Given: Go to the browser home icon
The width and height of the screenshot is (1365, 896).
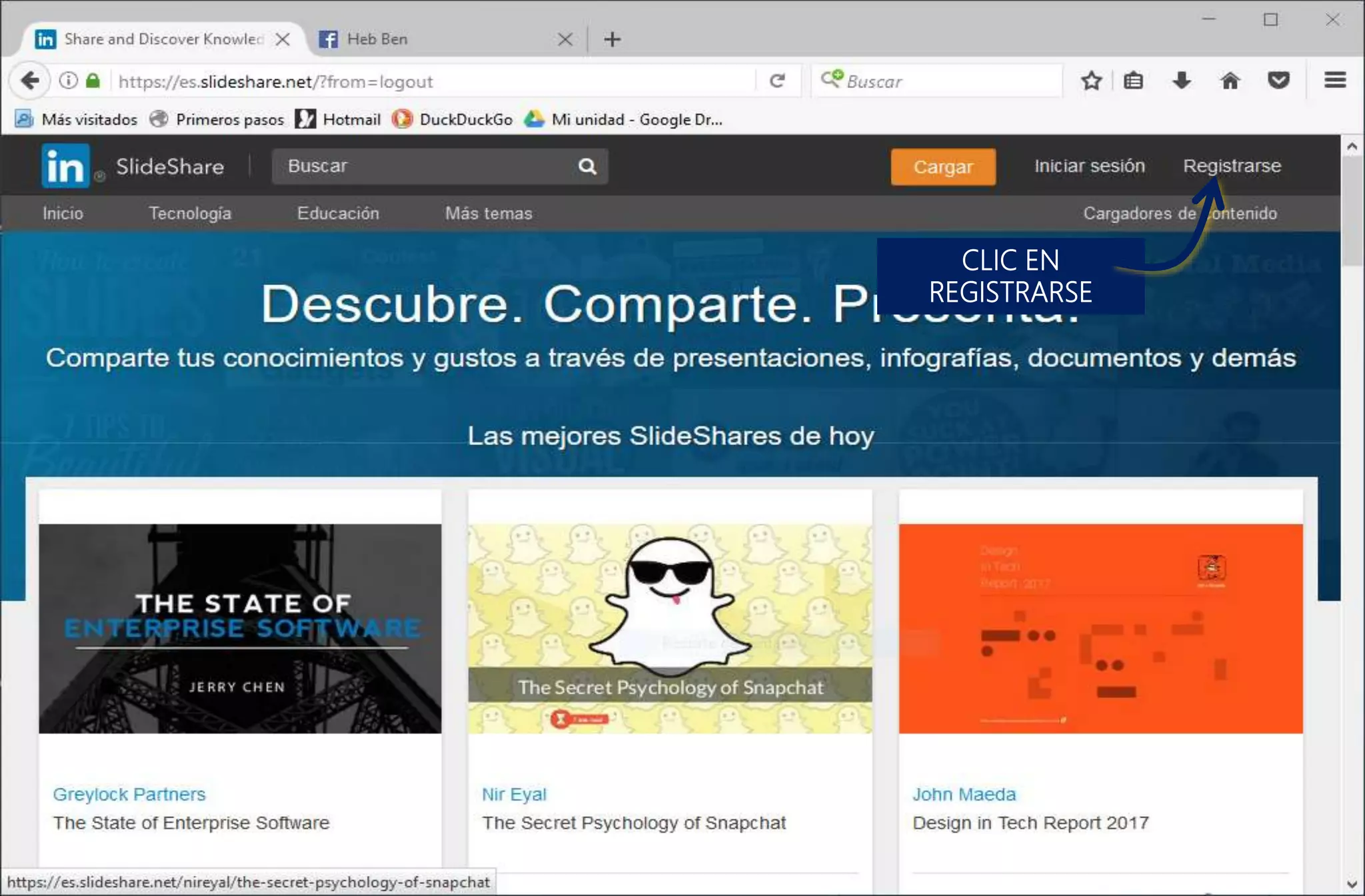Looking at the screenshot, I should [1230, 81].
